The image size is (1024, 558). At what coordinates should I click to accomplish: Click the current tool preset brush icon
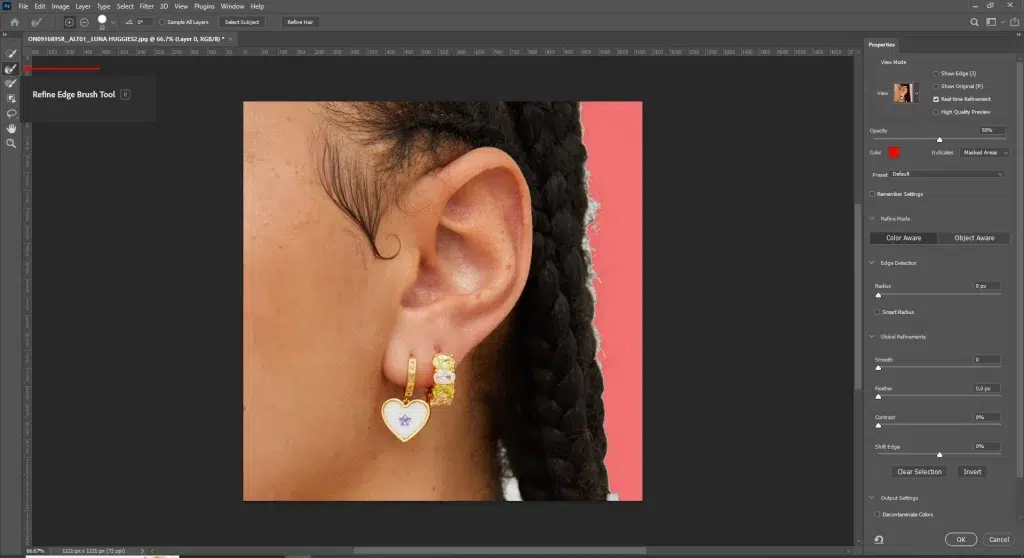[37, 22]
